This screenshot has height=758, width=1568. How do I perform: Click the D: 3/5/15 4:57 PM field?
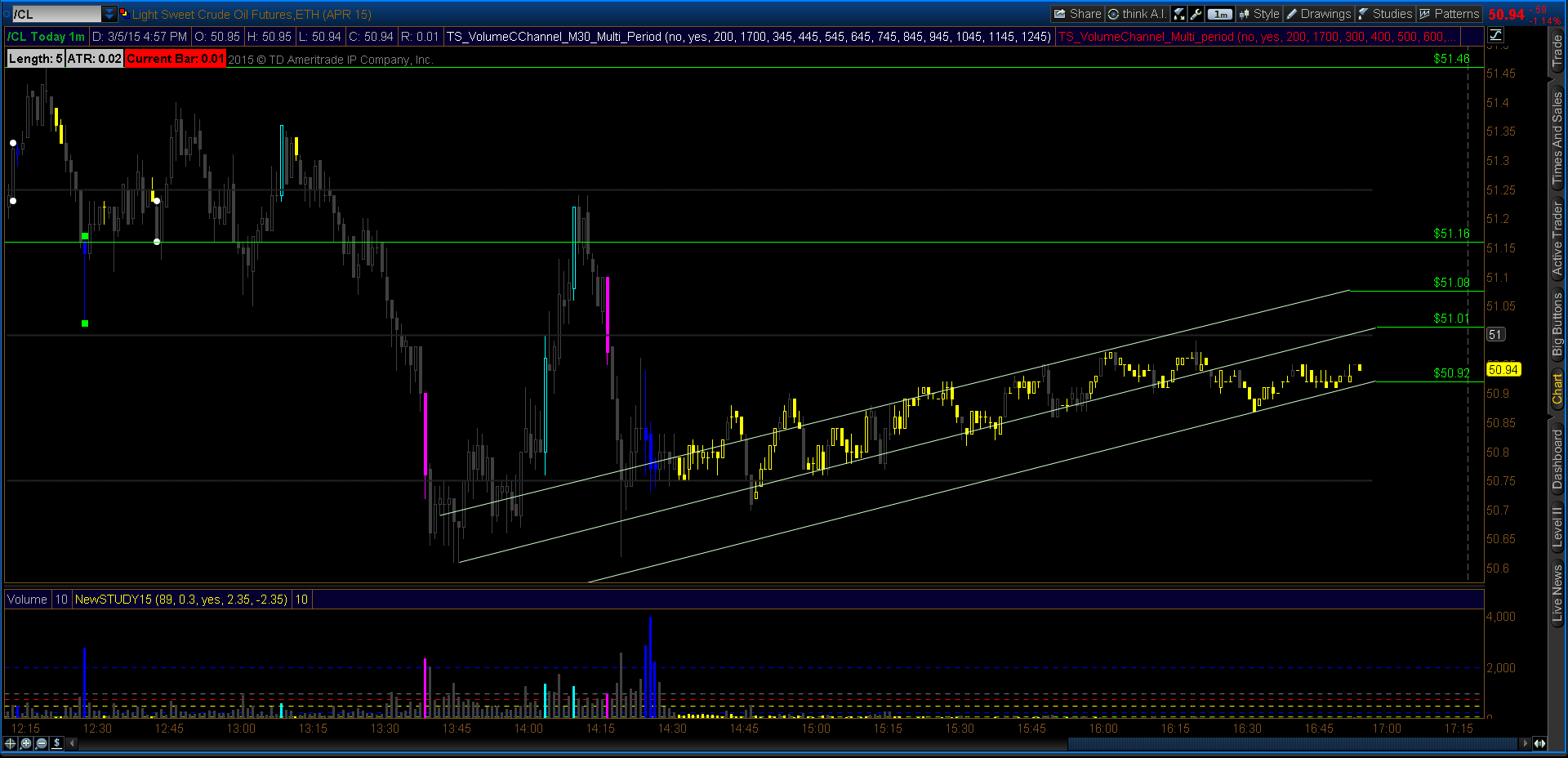point(140,37)
